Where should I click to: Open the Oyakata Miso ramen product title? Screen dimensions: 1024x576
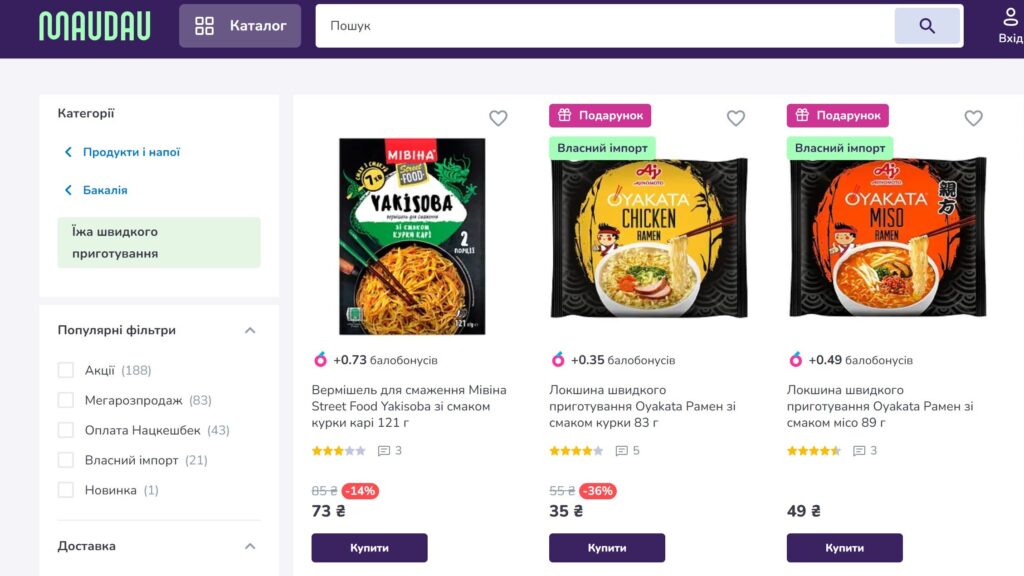(x=880, y=406)
